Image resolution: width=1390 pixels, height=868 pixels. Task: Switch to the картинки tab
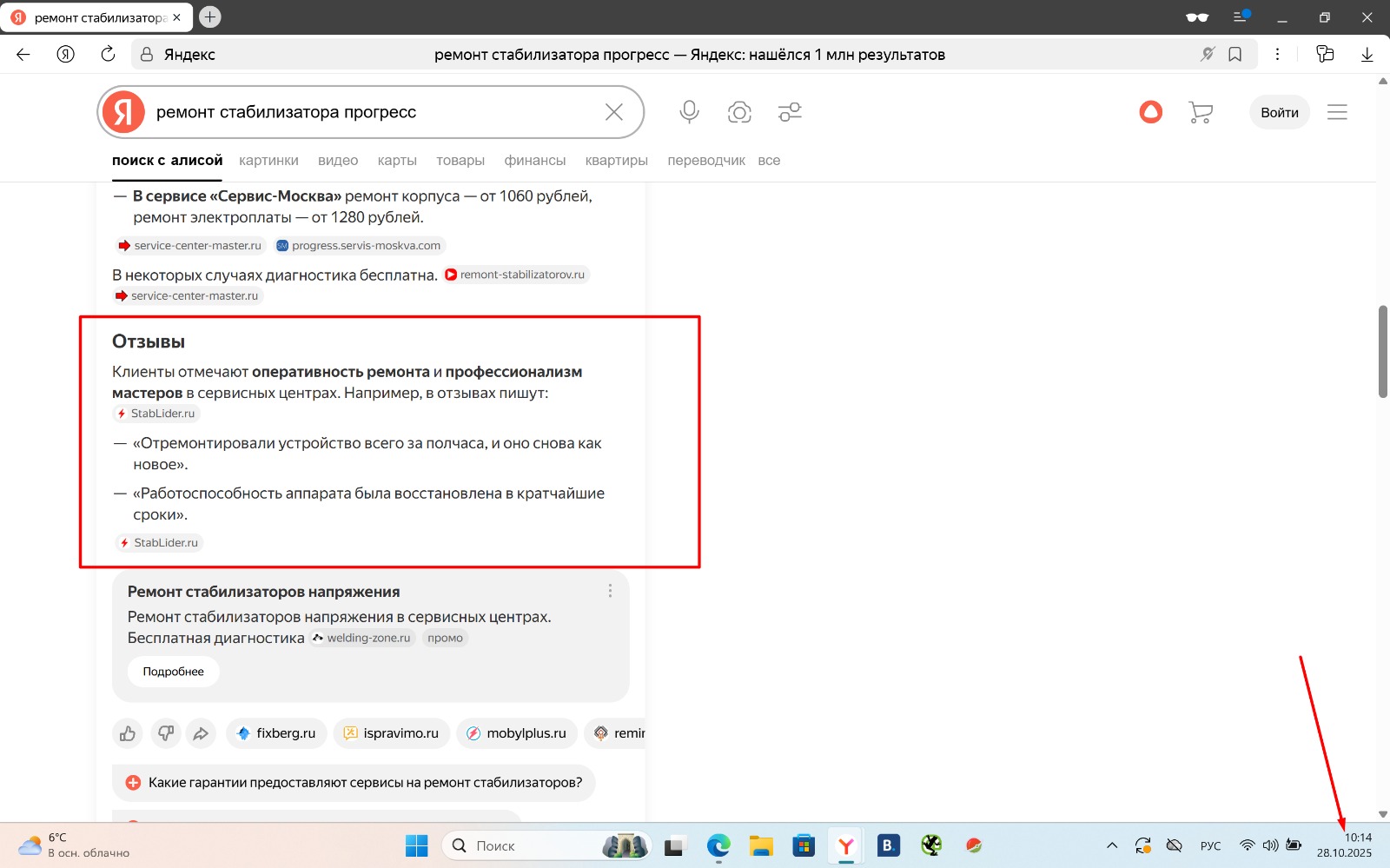[268, 160]
